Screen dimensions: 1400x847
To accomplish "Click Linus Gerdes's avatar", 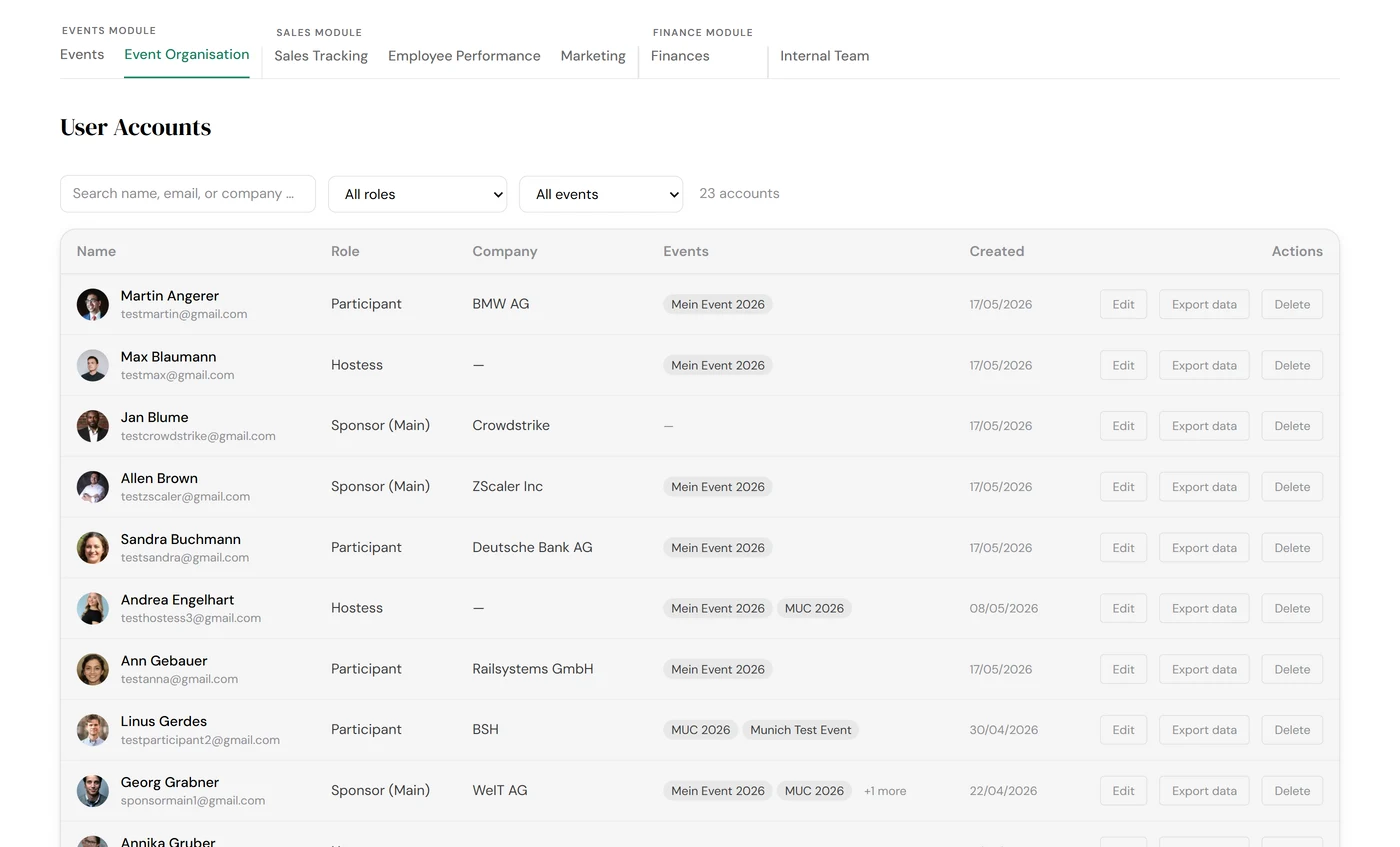I will click(93, 730).
